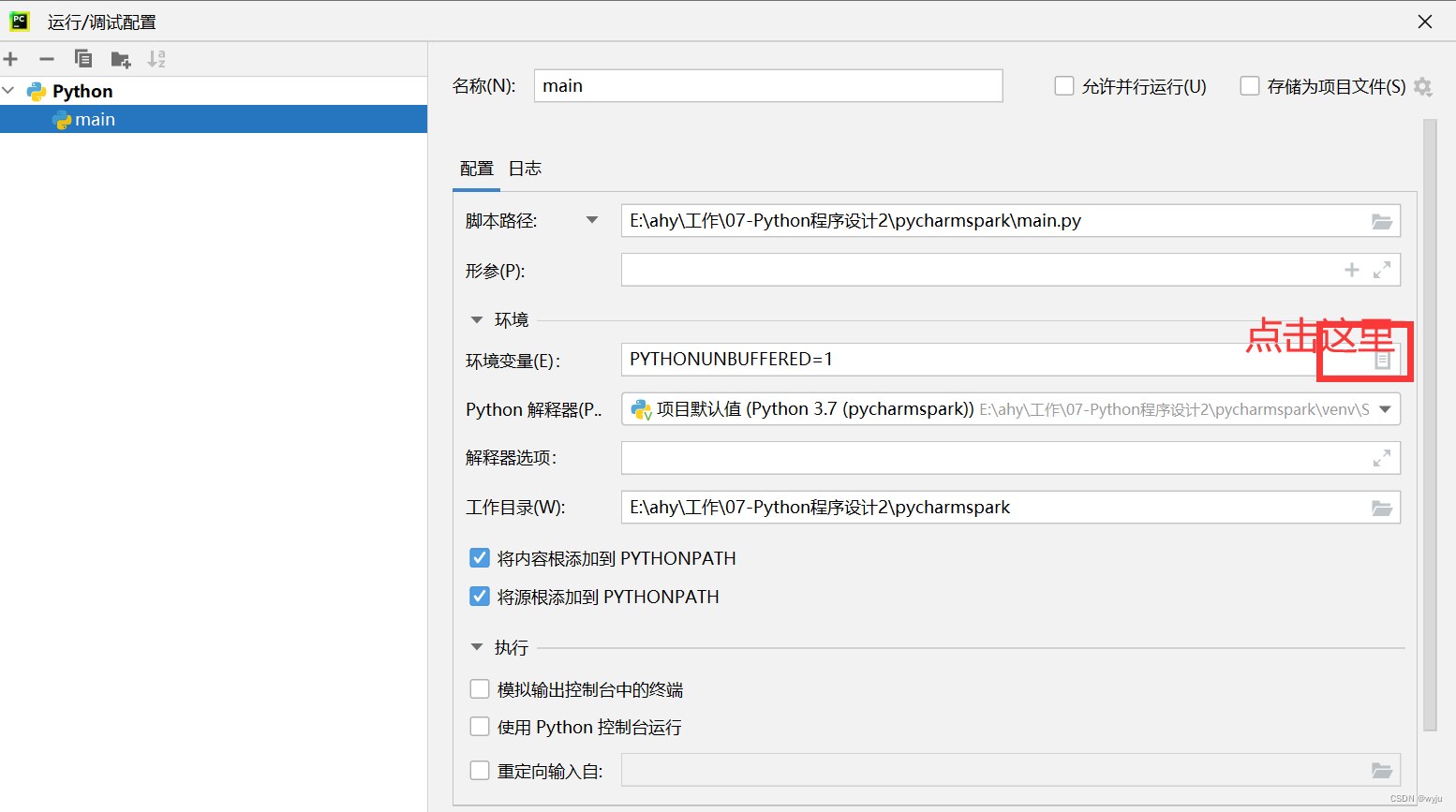This screenshot has width=1456, height=812.
Task: Open the Python 解释器 dropdown
Action: (1385, 409)
